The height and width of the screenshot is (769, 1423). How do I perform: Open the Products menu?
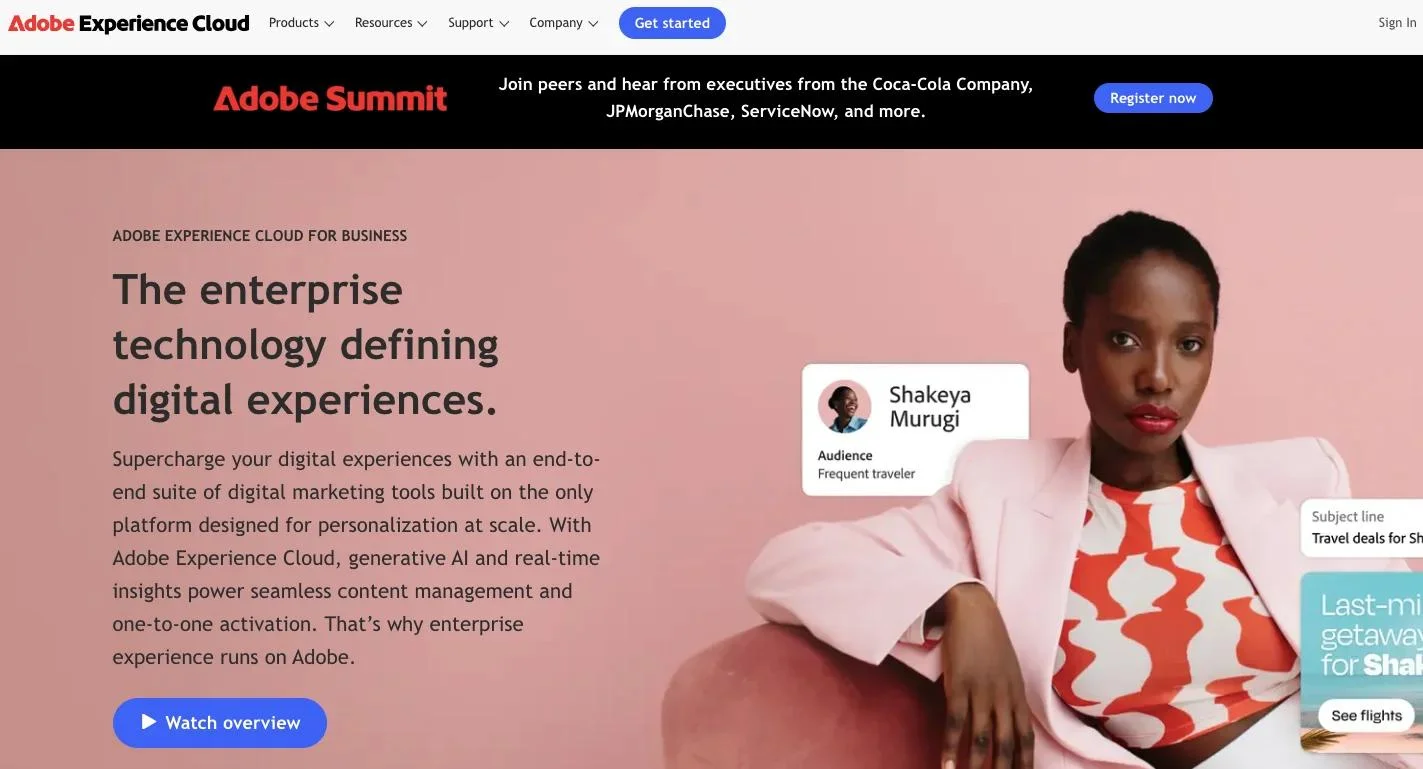[301, 23]
